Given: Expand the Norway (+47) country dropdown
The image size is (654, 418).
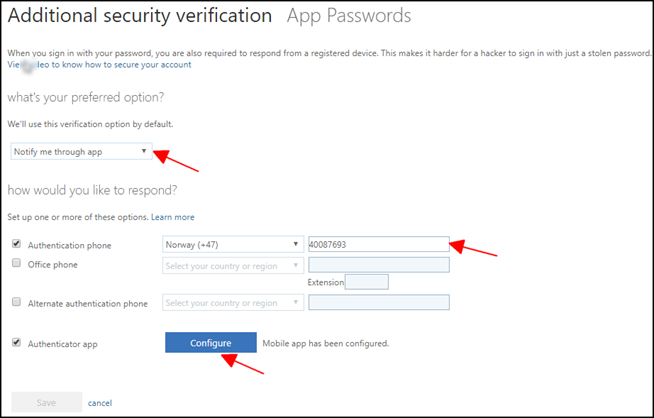Looking at the screenshot, I should coord(233,244).
